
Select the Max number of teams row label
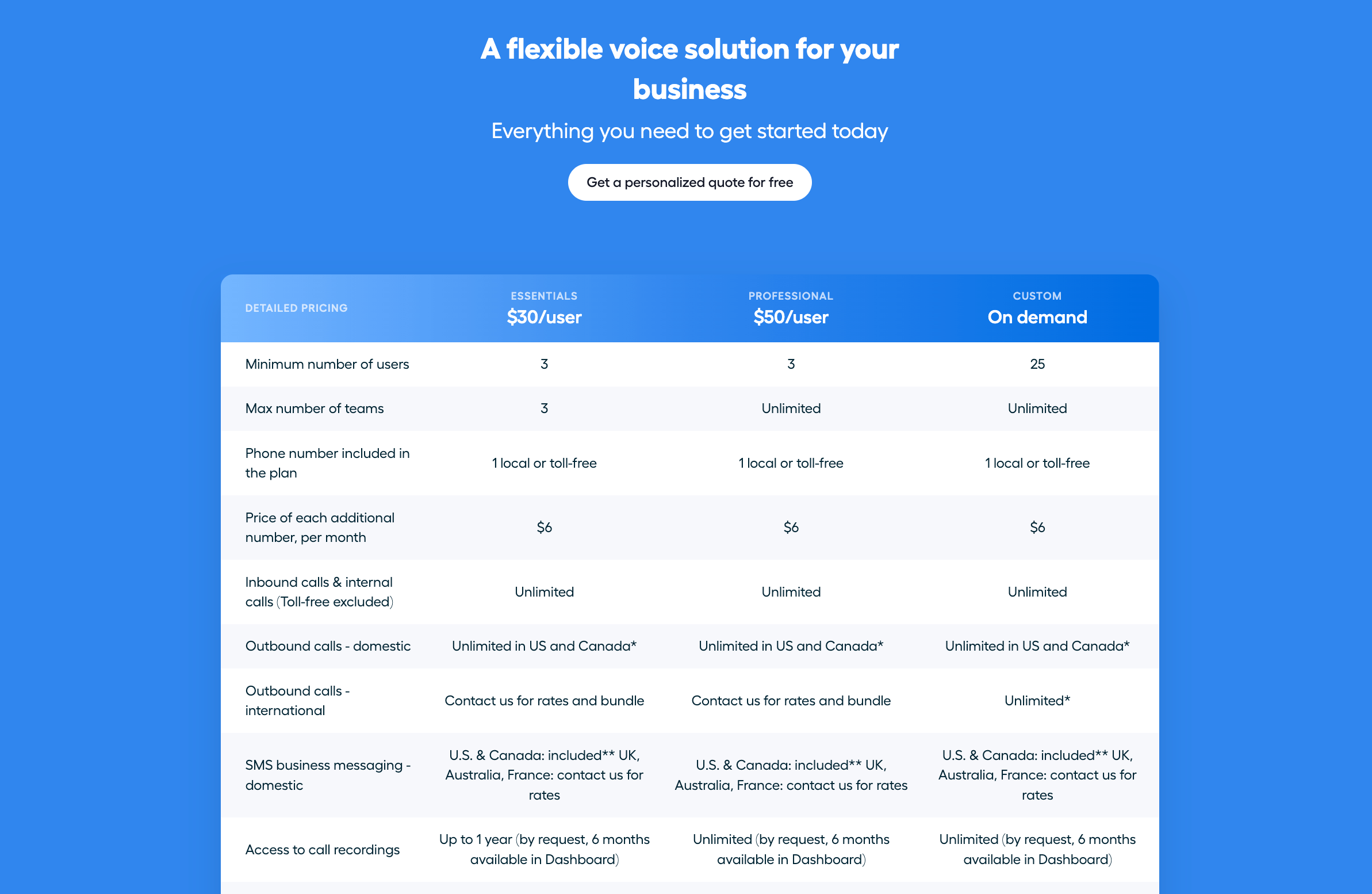(x=314, y=408)
